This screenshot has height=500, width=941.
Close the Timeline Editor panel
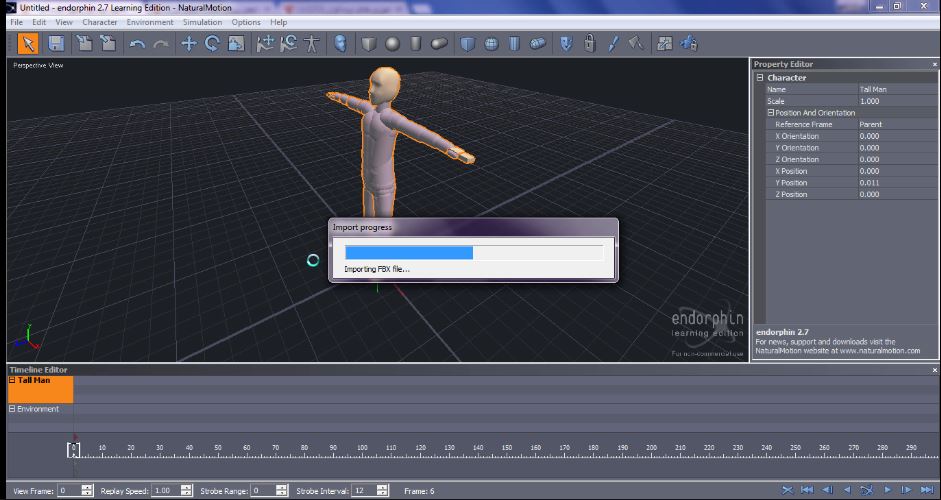934,370
